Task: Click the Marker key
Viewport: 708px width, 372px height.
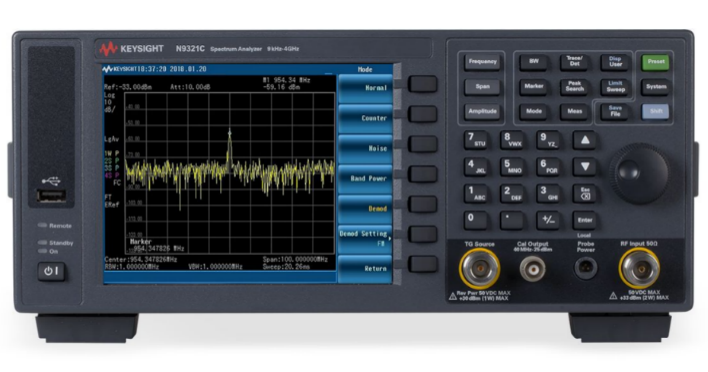Action: 534,86
